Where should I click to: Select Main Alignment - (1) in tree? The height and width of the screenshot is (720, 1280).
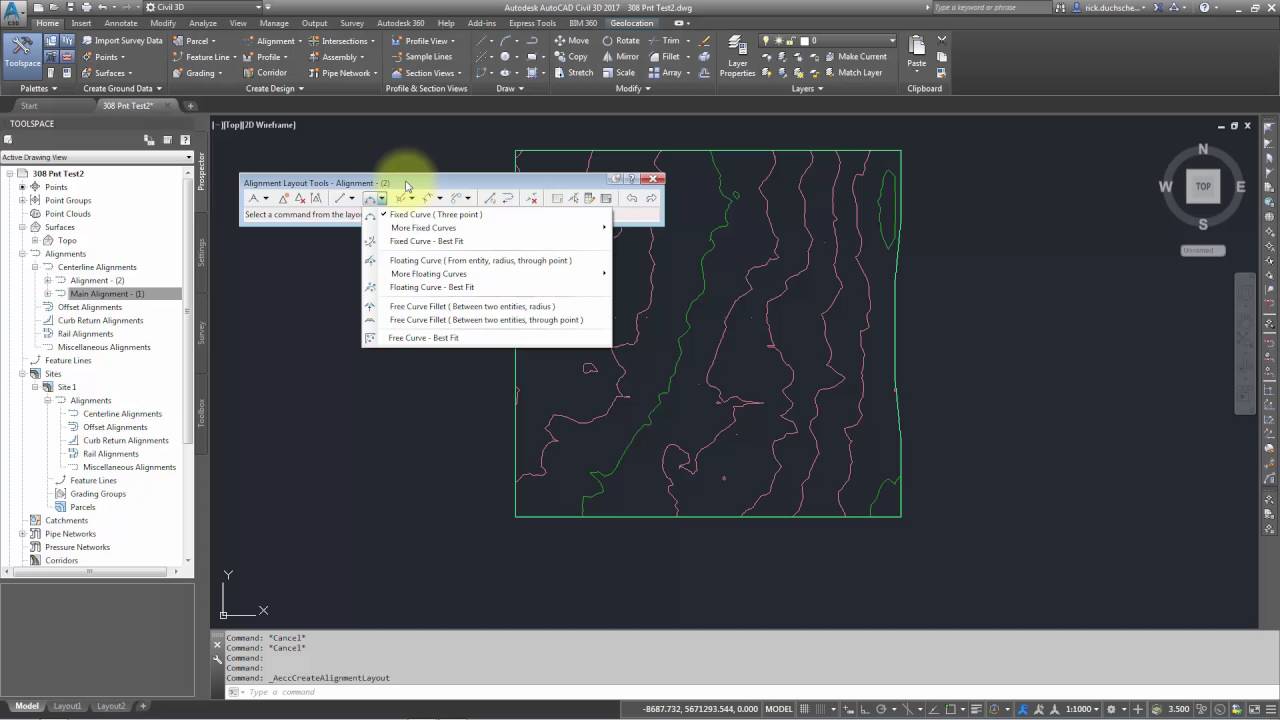pos(107,294)
